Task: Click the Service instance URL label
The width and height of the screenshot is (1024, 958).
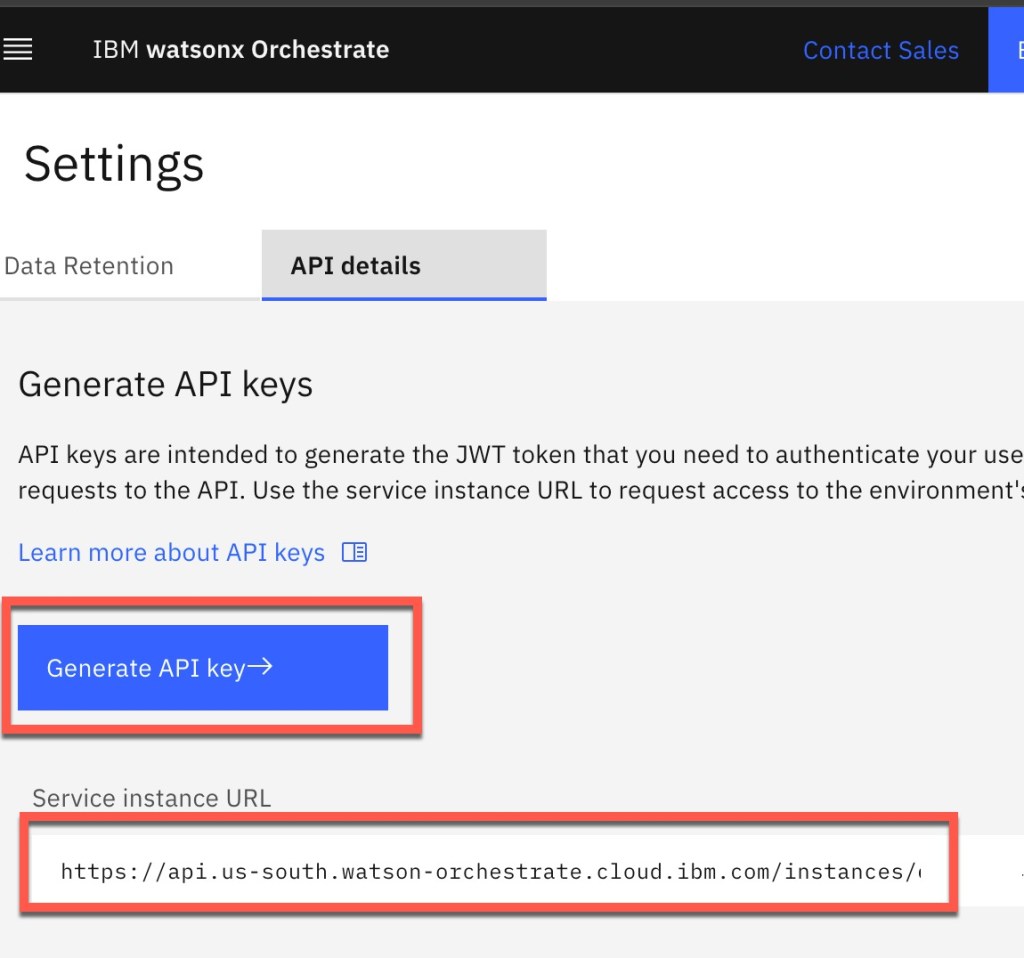Action: 152,798
